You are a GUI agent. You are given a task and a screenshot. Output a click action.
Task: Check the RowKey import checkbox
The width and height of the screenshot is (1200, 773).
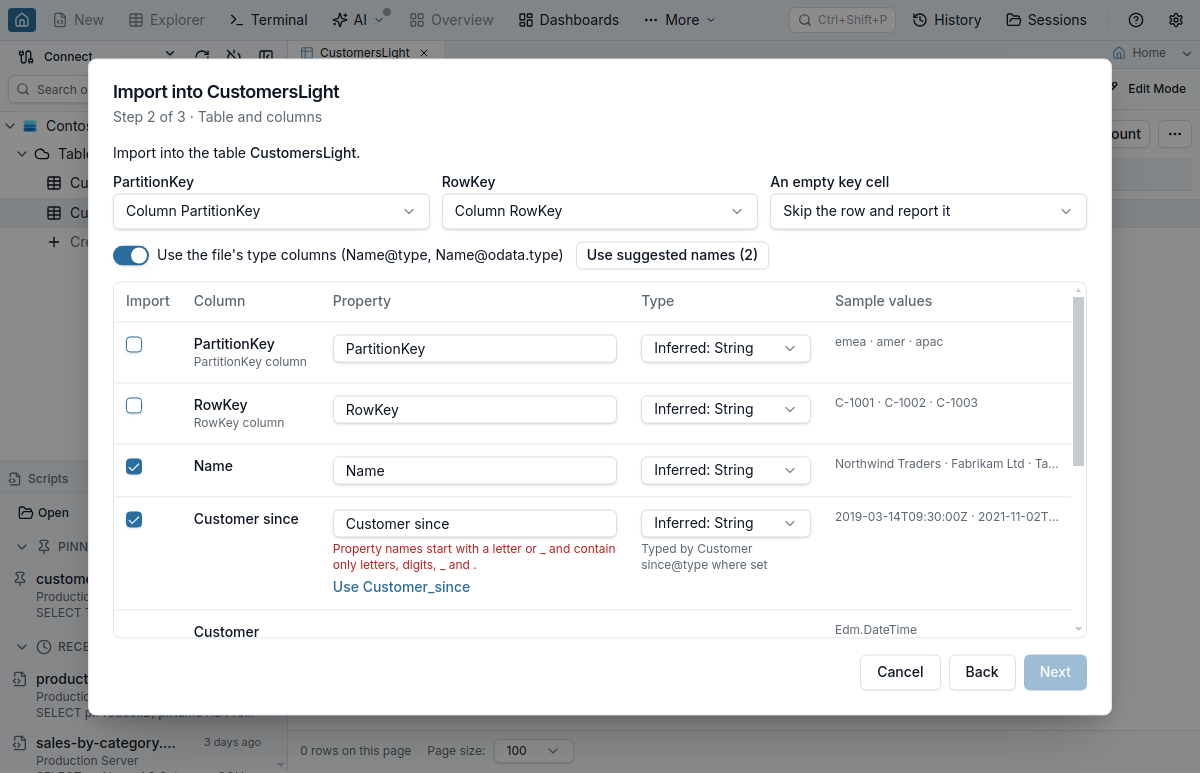click(x=134, y=406)
